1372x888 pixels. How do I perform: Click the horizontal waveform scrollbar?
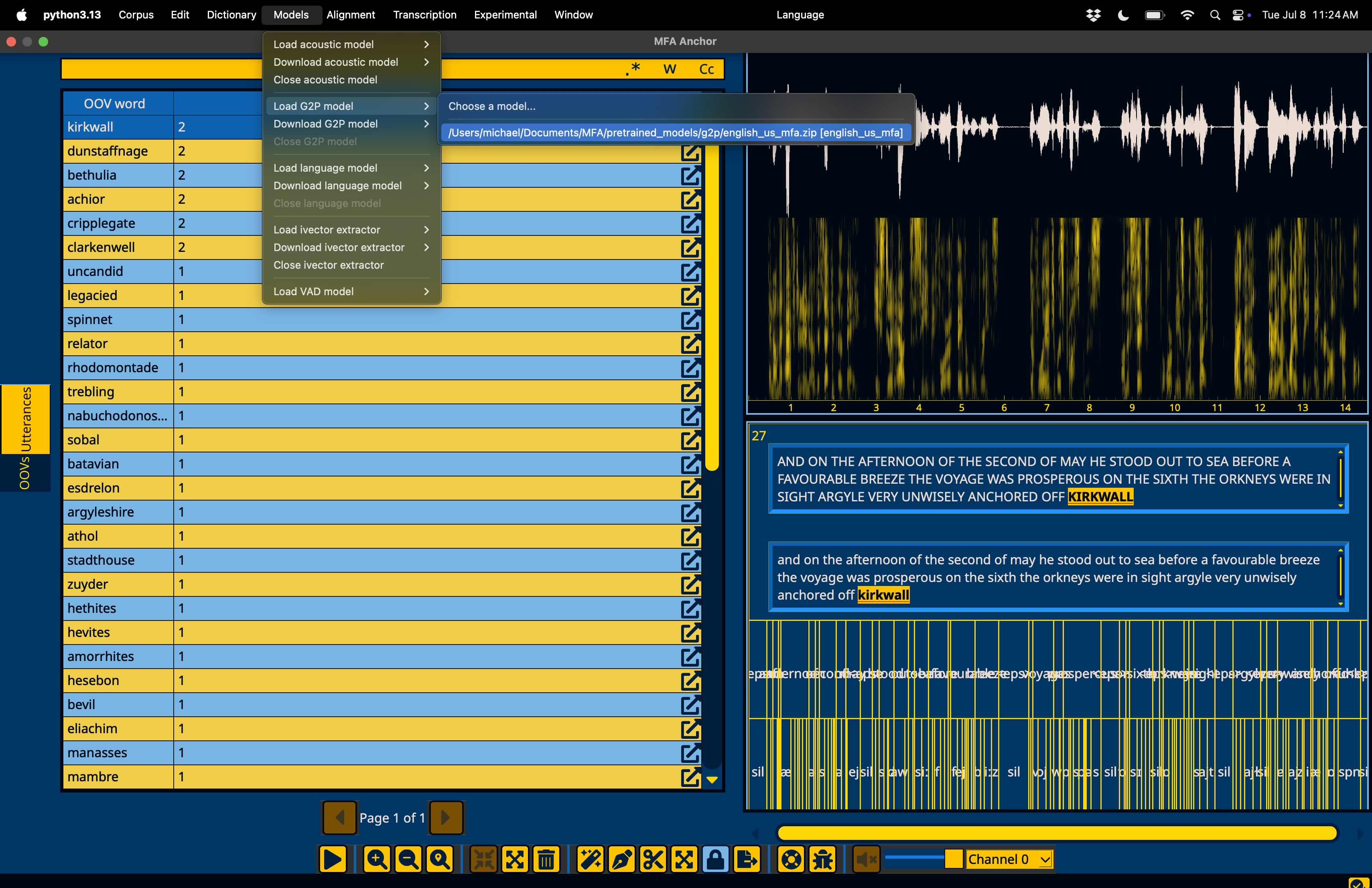(1057, 833)
